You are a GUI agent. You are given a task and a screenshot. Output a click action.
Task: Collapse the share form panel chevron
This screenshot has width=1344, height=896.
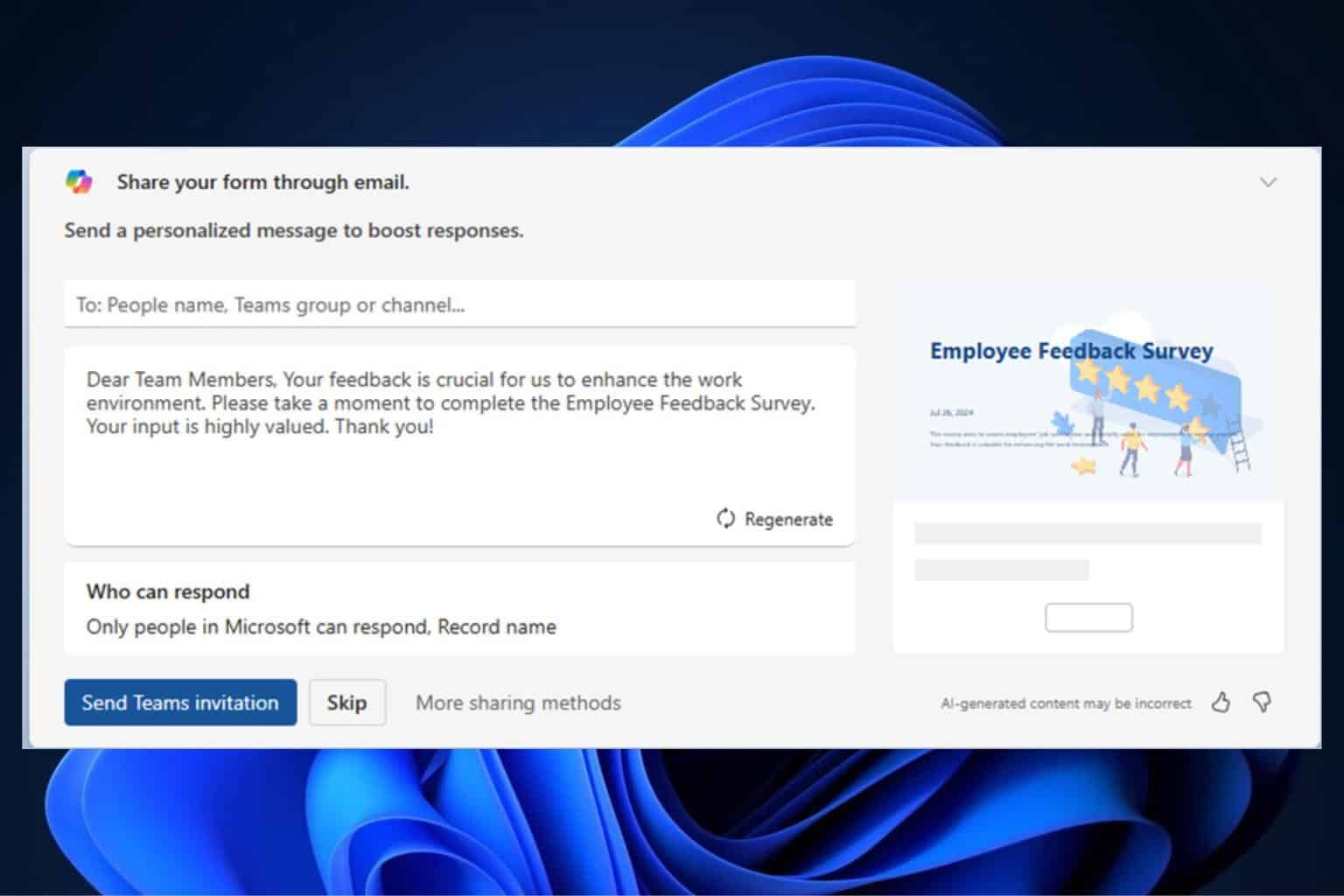(x=1268, y=182)
